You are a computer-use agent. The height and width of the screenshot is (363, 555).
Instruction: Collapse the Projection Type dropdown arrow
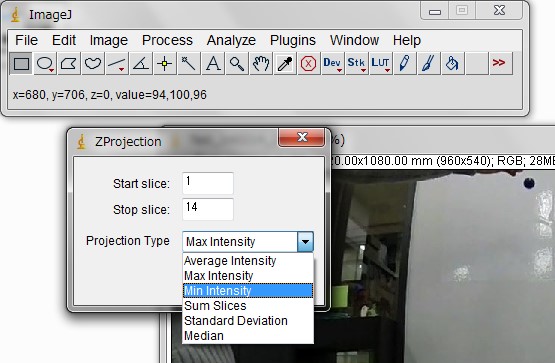(x=305, y=242)
